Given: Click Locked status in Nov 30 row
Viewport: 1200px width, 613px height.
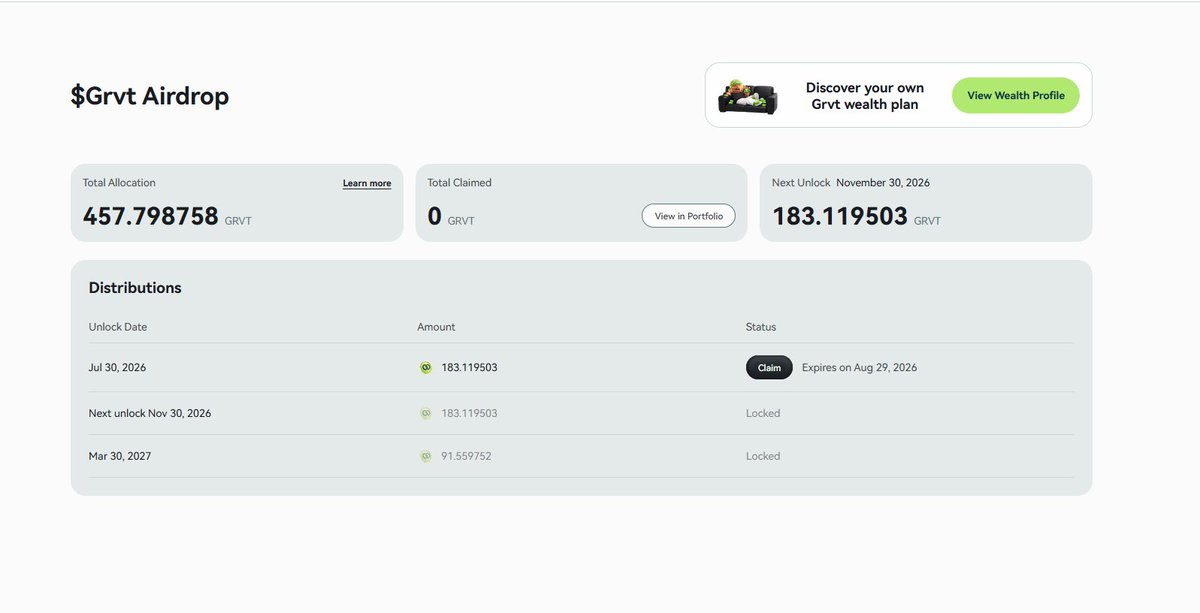Looking at the screenshot, I should pyautogui.click(x=763, y=413).
